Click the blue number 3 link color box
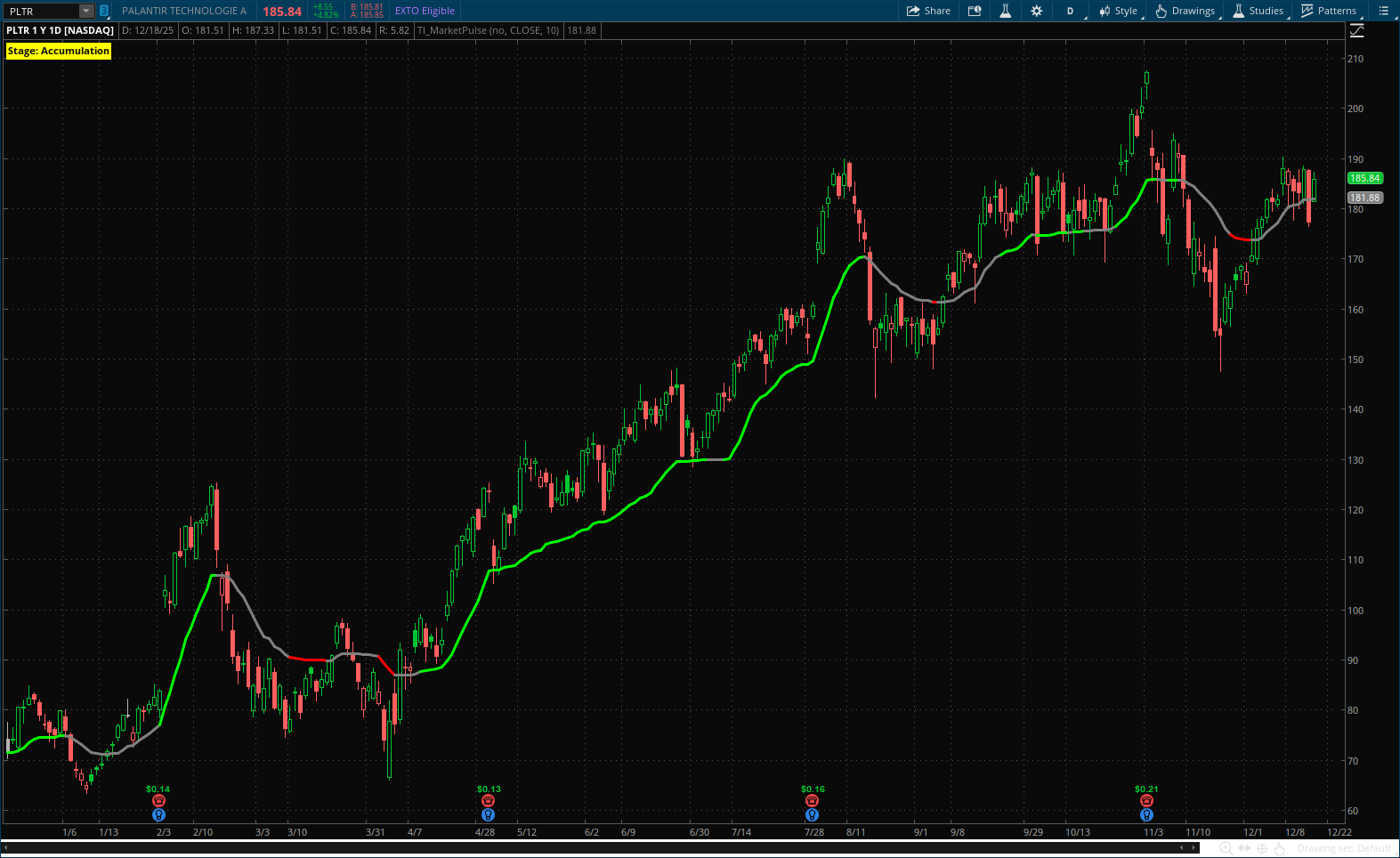Screen dimensions: 1400x858 tap(104, 11)
